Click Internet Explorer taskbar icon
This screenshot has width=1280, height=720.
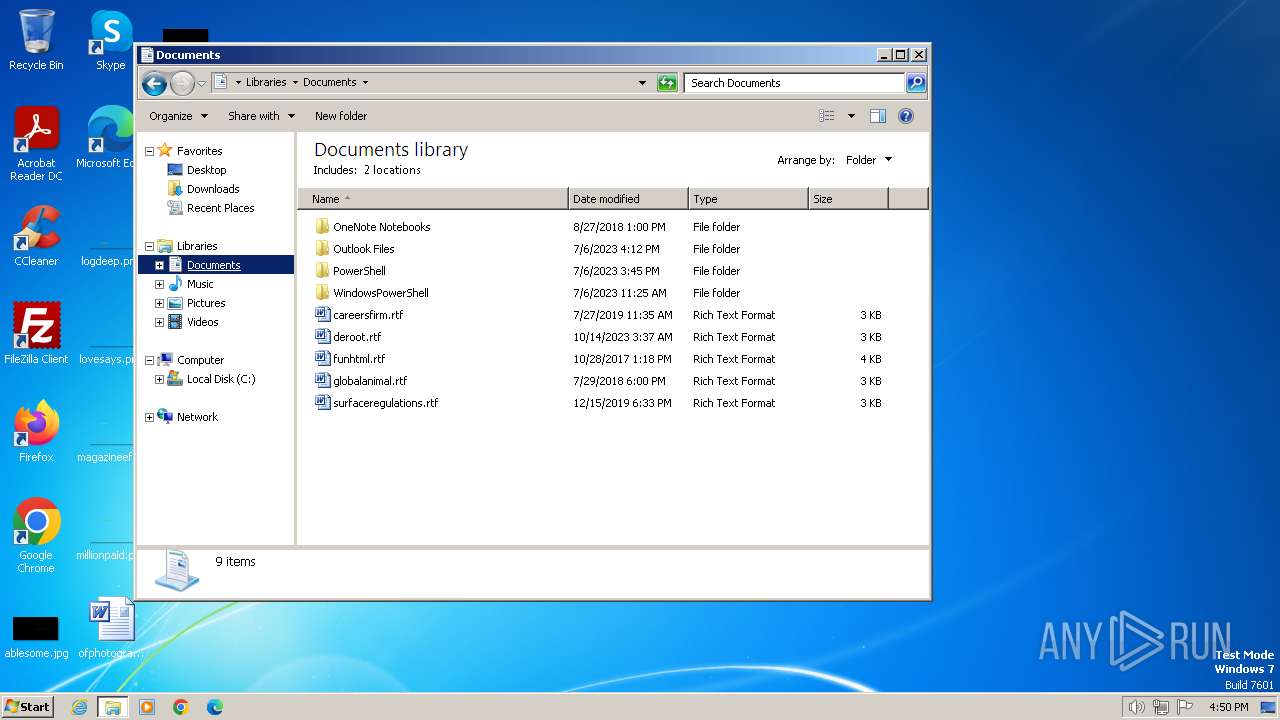click(79, 707)
